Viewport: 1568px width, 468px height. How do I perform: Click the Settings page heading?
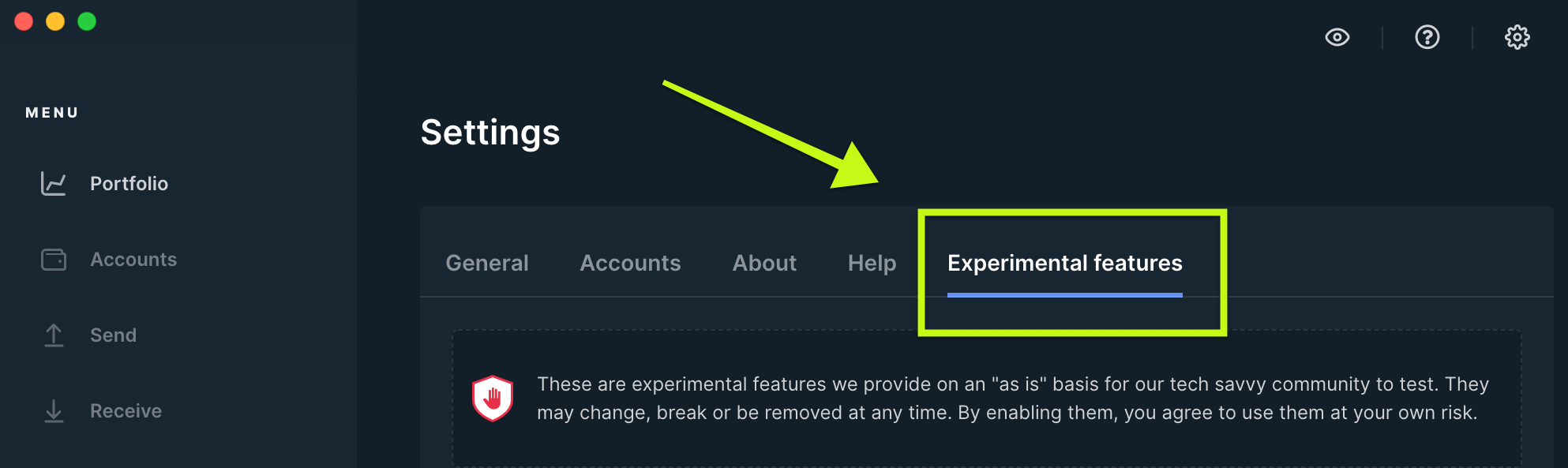point(490,133)
